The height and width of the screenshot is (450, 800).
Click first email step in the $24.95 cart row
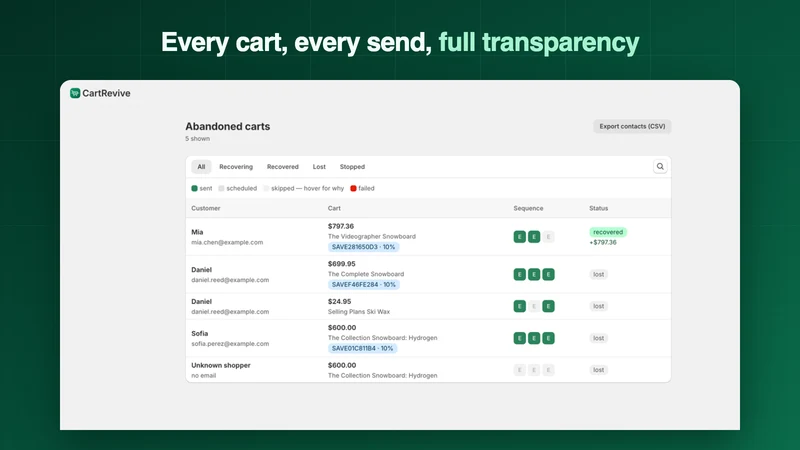click(x=519, y=306)
